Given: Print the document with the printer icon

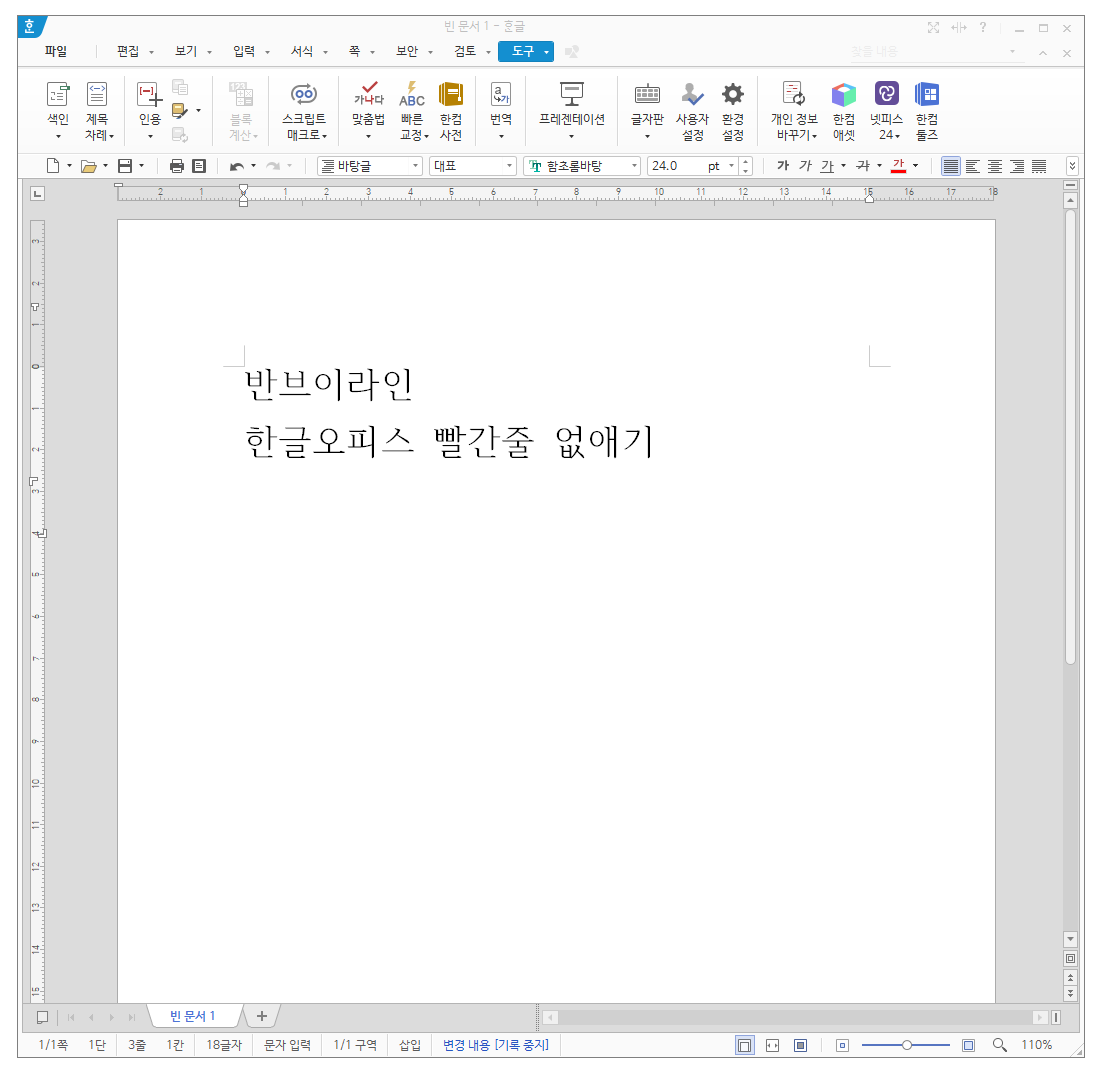Looking at the screenshot, I should coord(177,166).
